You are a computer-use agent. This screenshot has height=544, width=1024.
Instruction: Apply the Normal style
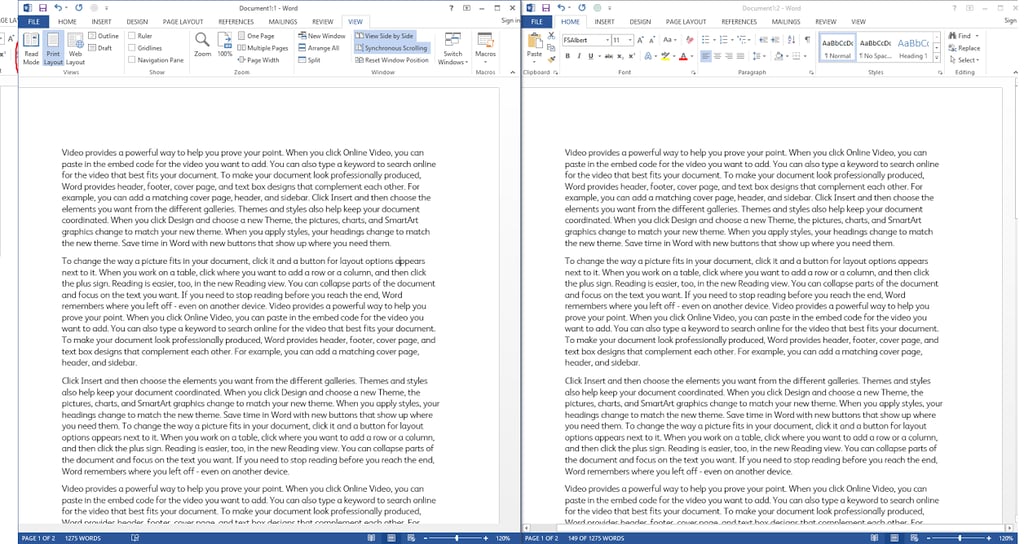(x=837, y=48)
